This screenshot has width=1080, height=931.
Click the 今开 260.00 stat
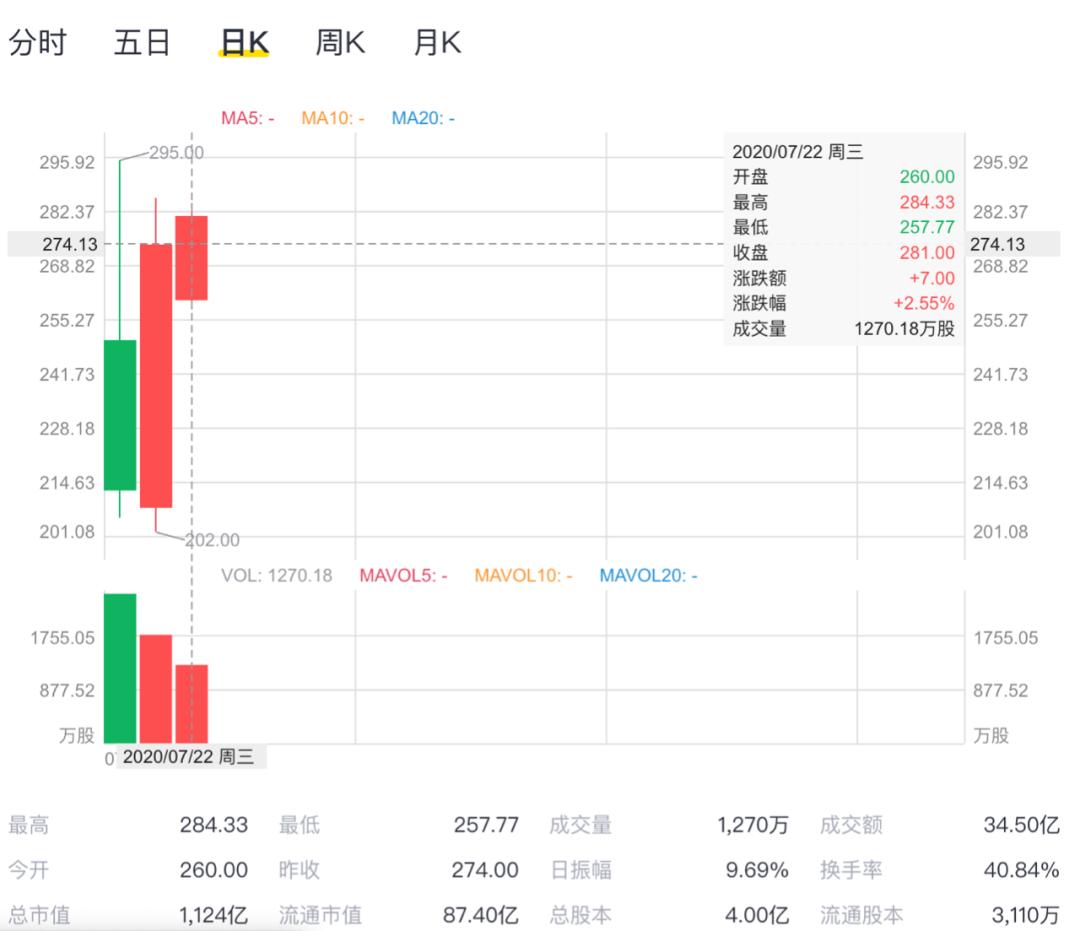pyautogui.click(x=128, y=870)
